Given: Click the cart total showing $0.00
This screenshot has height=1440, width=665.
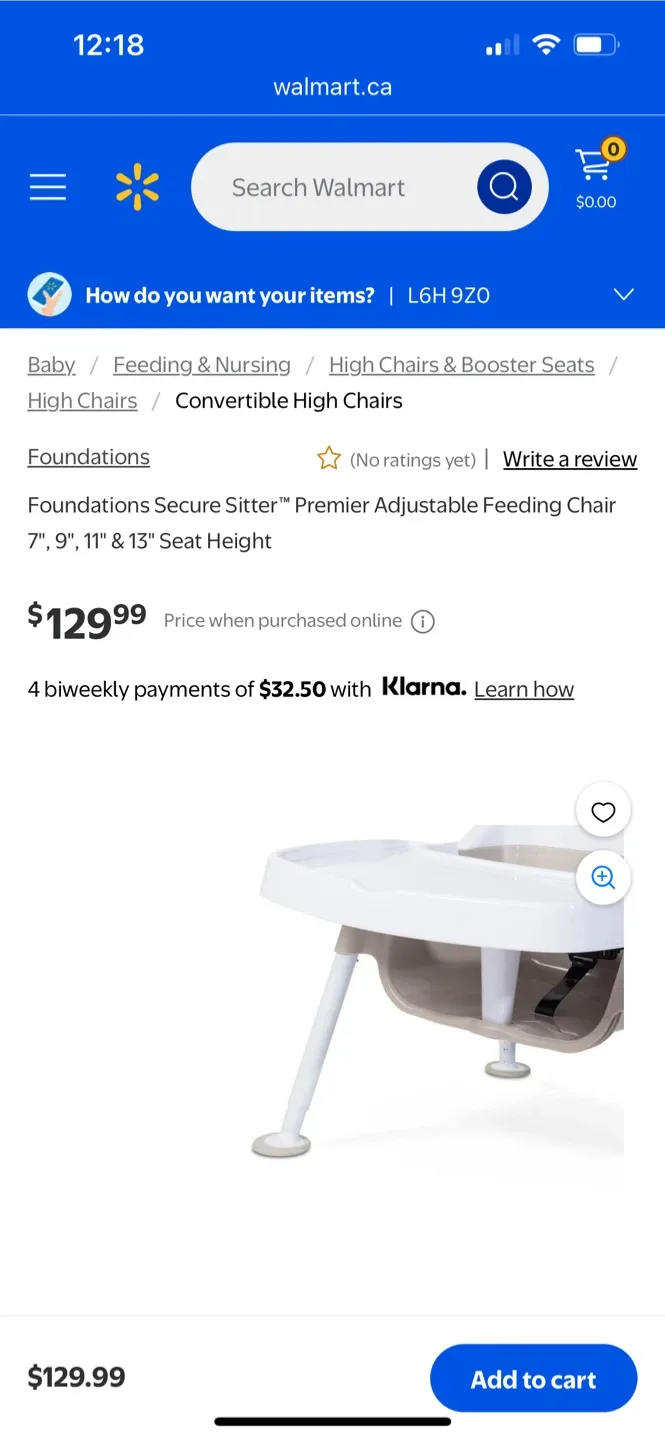Looking at the screenshot, I should 595,202.
